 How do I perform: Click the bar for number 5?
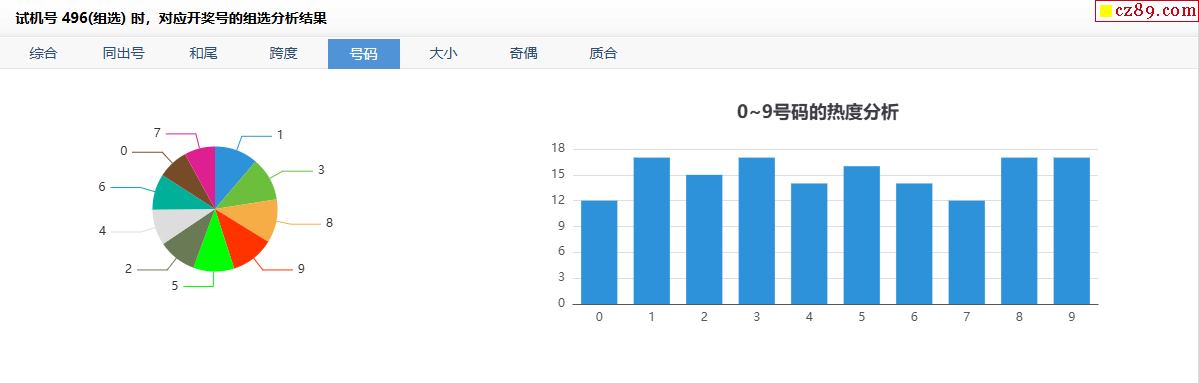click(862, 235)
